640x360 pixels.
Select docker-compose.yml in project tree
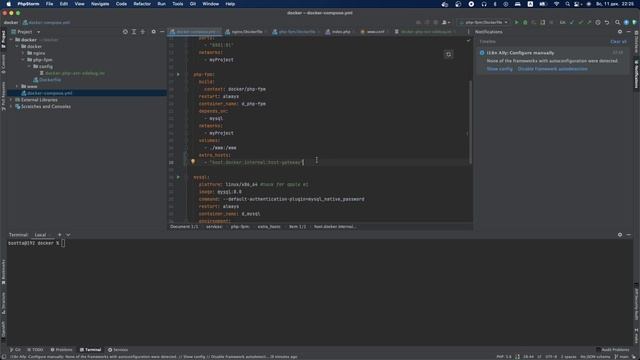(87, 93)
